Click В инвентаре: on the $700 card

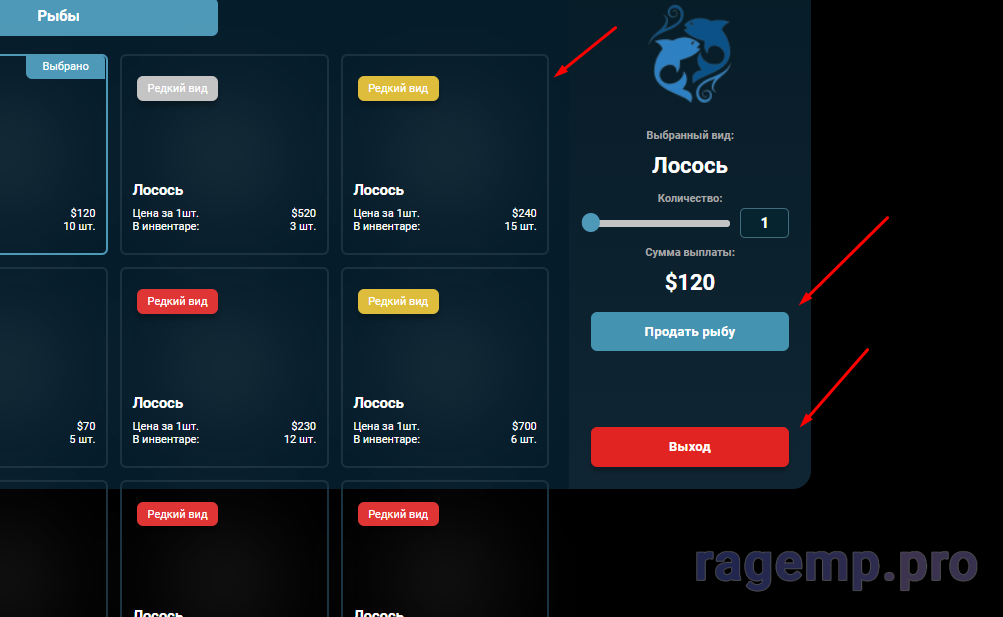[387, 439]
